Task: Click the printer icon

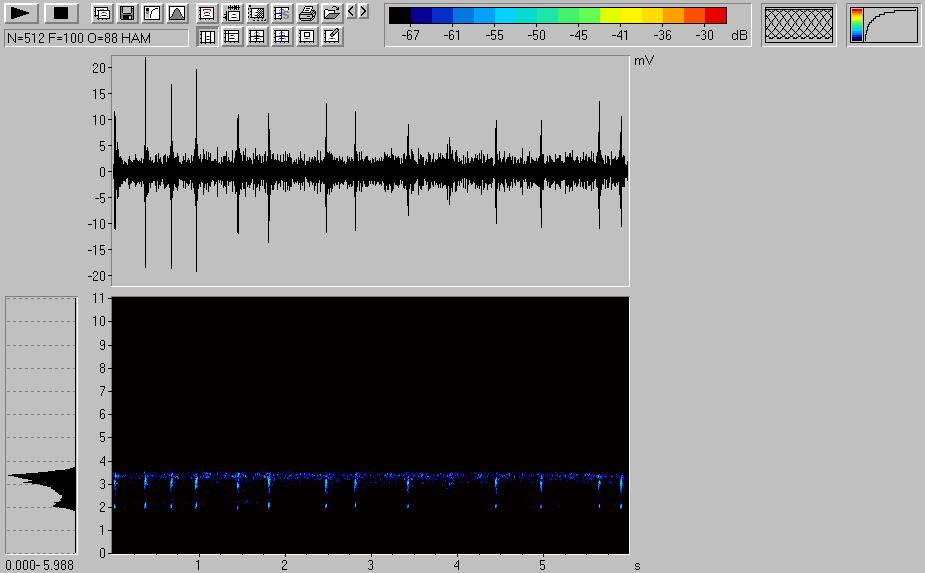Action: pos(307,13)
